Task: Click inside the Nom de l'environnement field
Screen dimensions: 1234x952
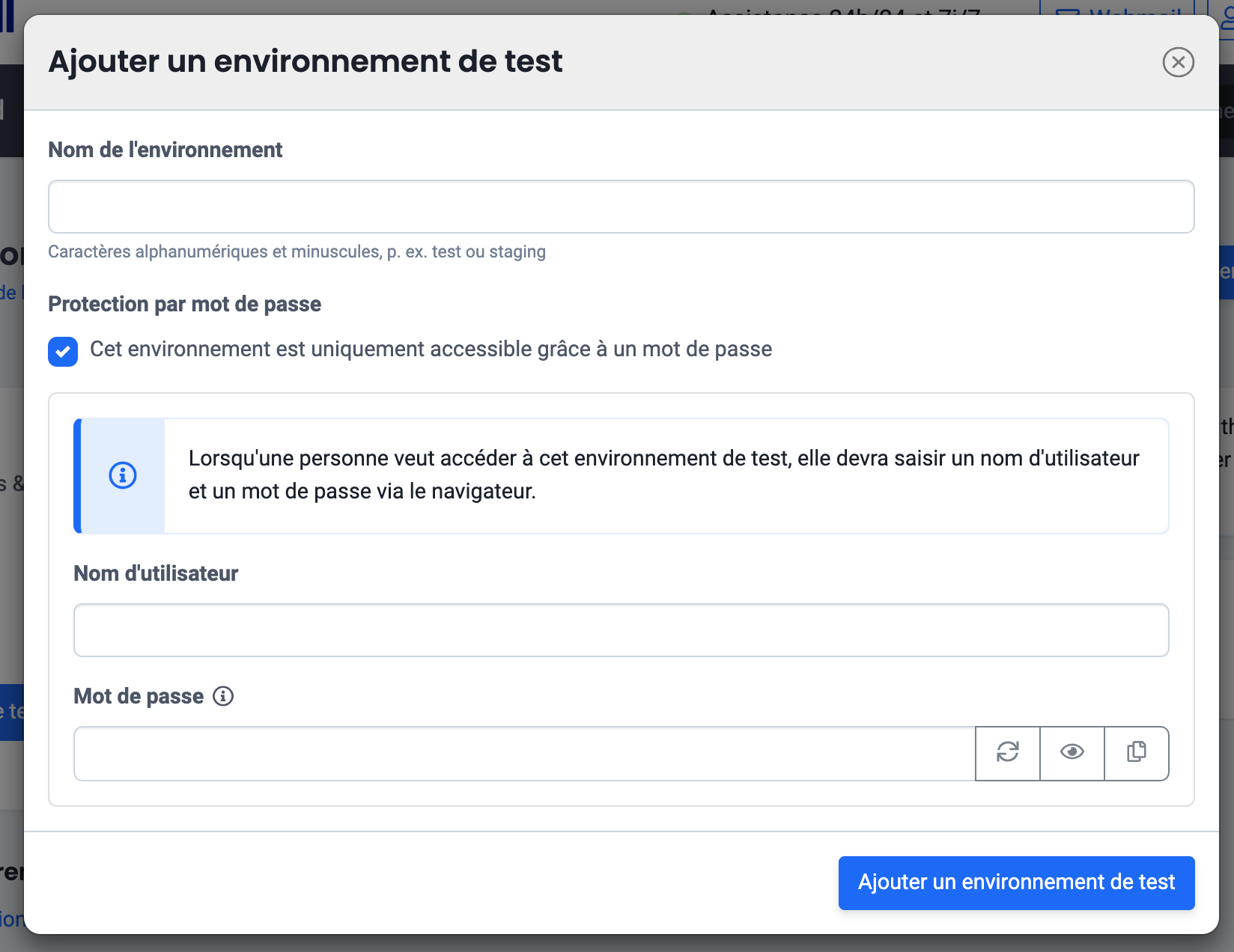Action: [621, 207]
